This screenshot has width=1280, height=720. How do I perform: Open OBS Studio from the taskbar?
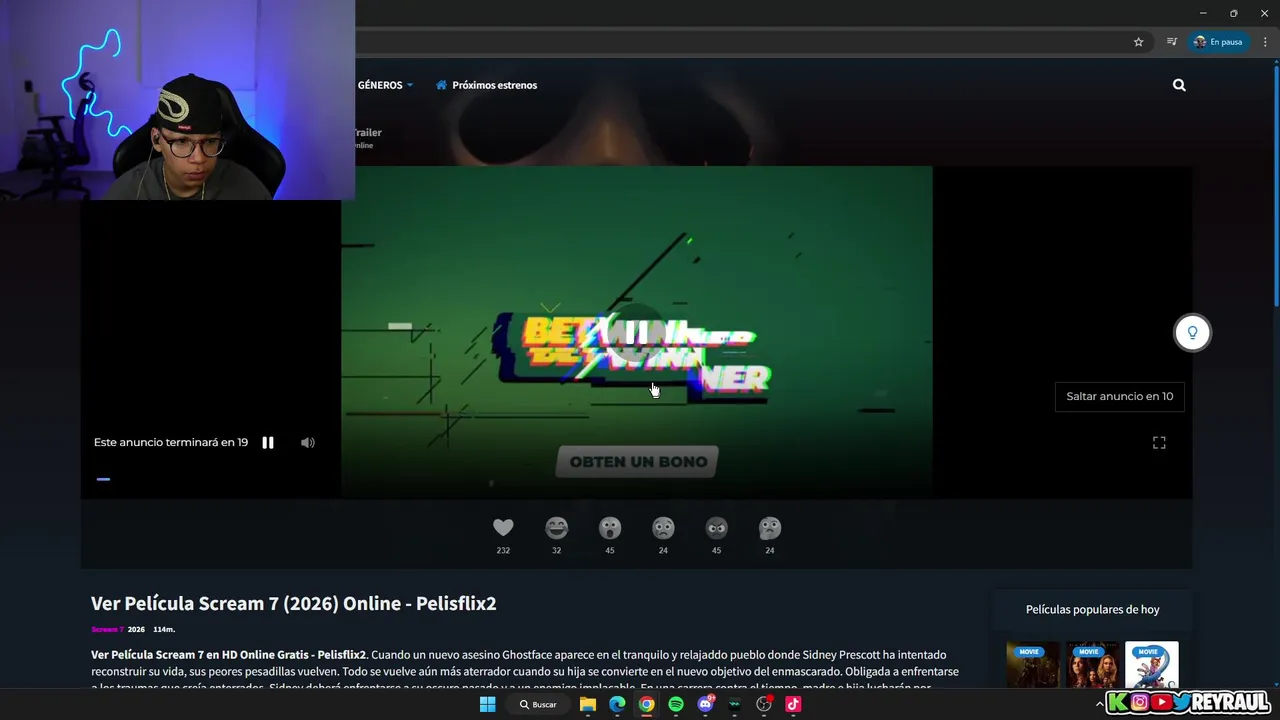click(764, 704)
